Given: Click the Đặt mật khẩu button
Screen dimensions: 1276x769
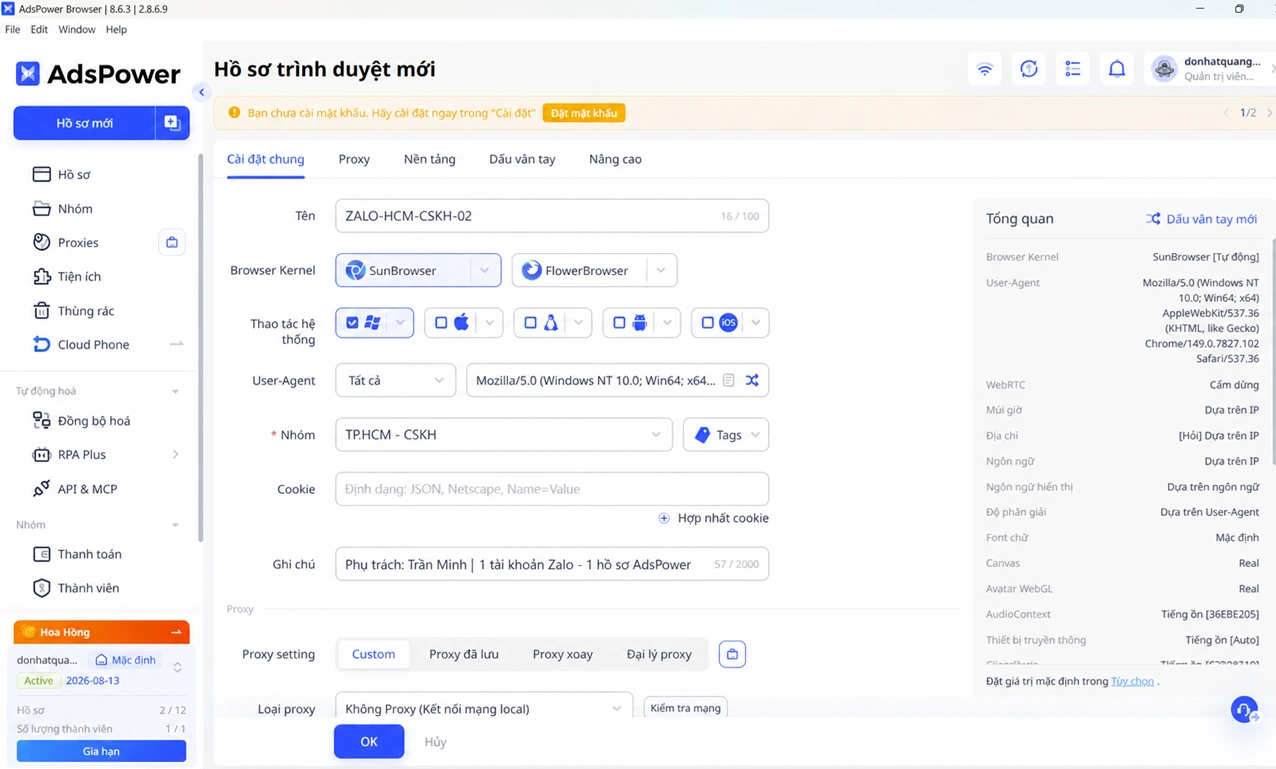Looking at the screenshot, I should point(584,113).
